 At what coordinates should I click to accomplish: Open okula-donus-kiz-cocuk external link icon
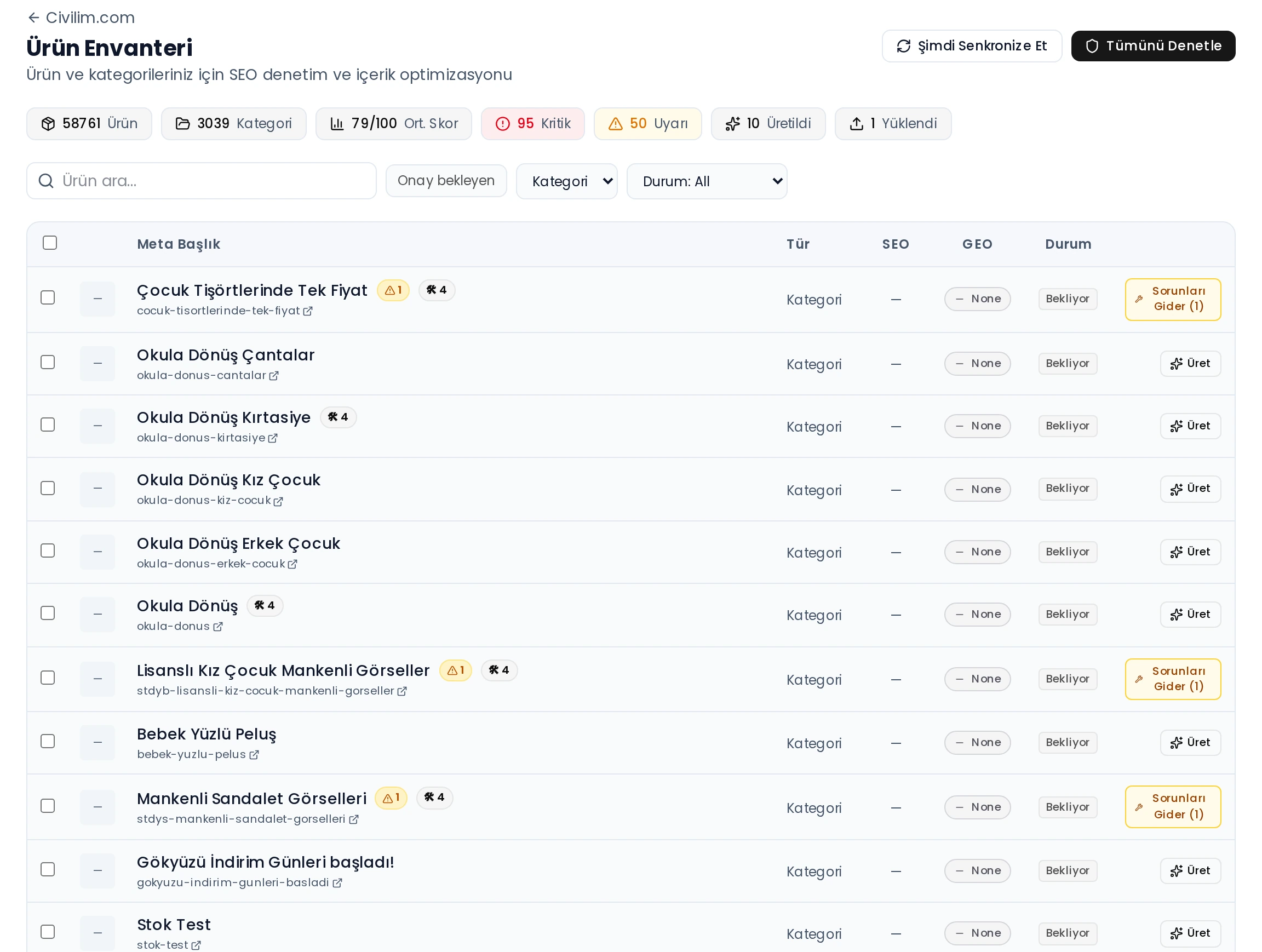tap(278, 501)
